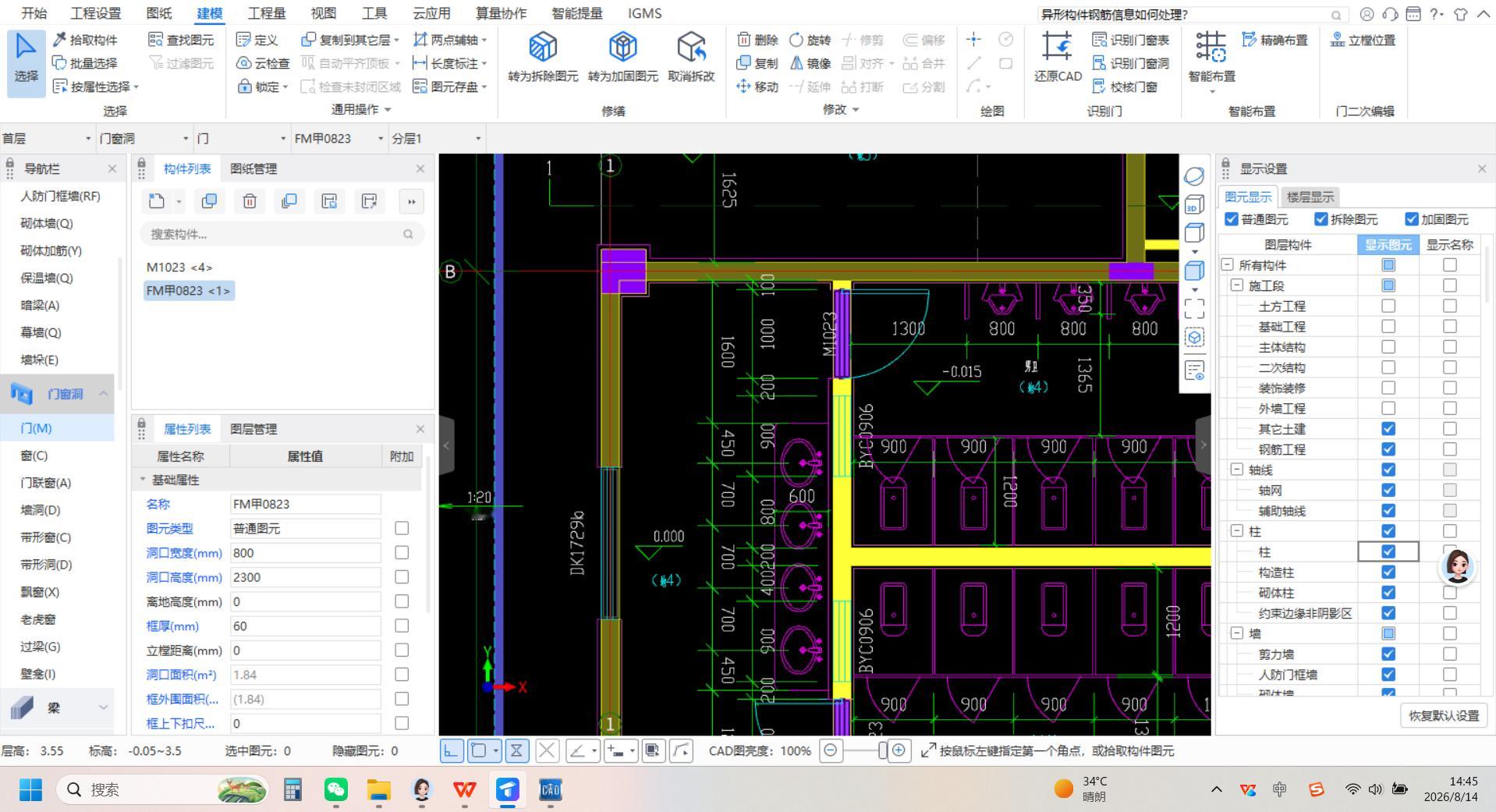The height and width of the screenshot is (812, 1496).
Task: Toggle 显示名称 checkbox for 剪力墙
Action: pos(1450,654)
